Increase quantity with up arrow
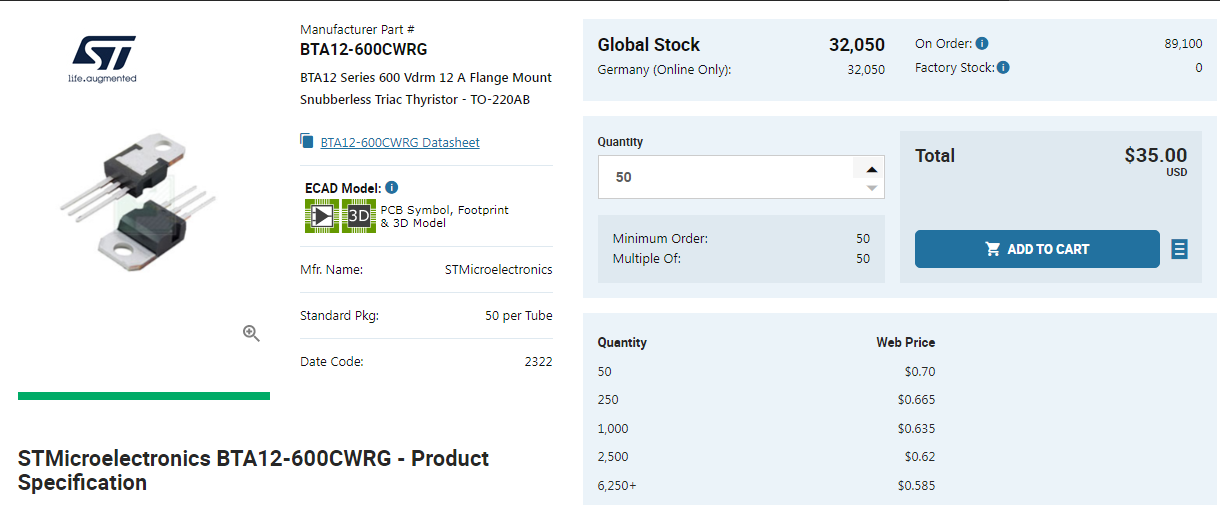Image resolution: width=1220 pixels, height=505 pixels. pyautogui.click(x=872, y=169)
